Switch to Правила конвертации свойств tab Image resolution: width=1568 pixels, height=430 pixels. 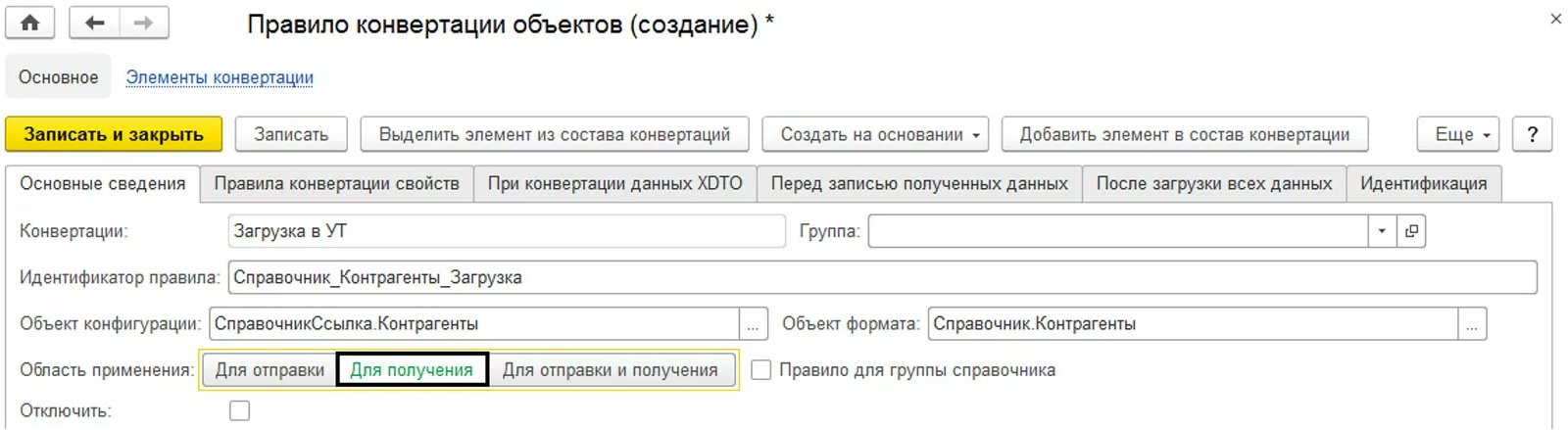point(336,183)
